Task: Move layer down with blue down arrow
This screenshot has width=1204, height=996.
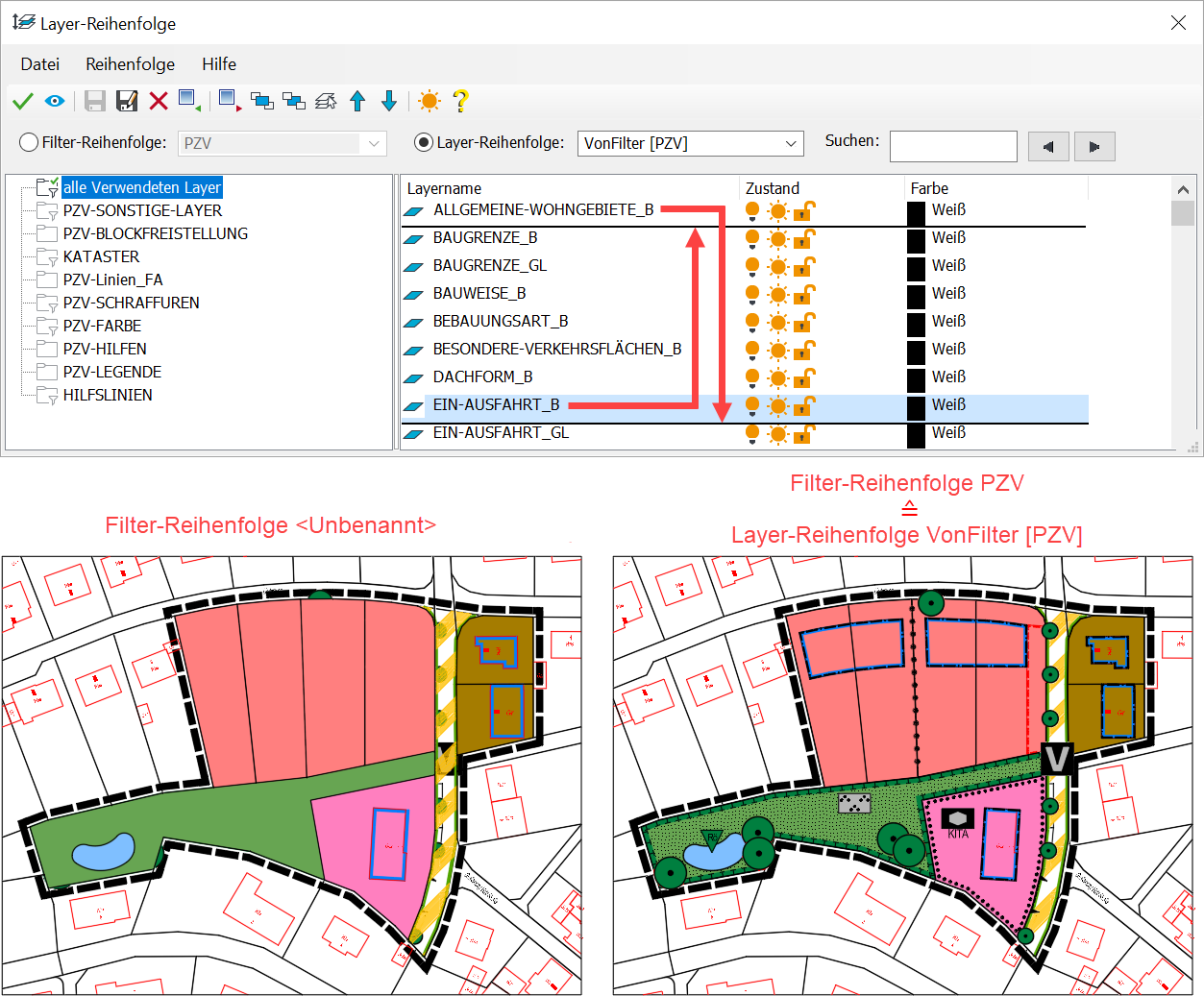Action: [389, 101]
